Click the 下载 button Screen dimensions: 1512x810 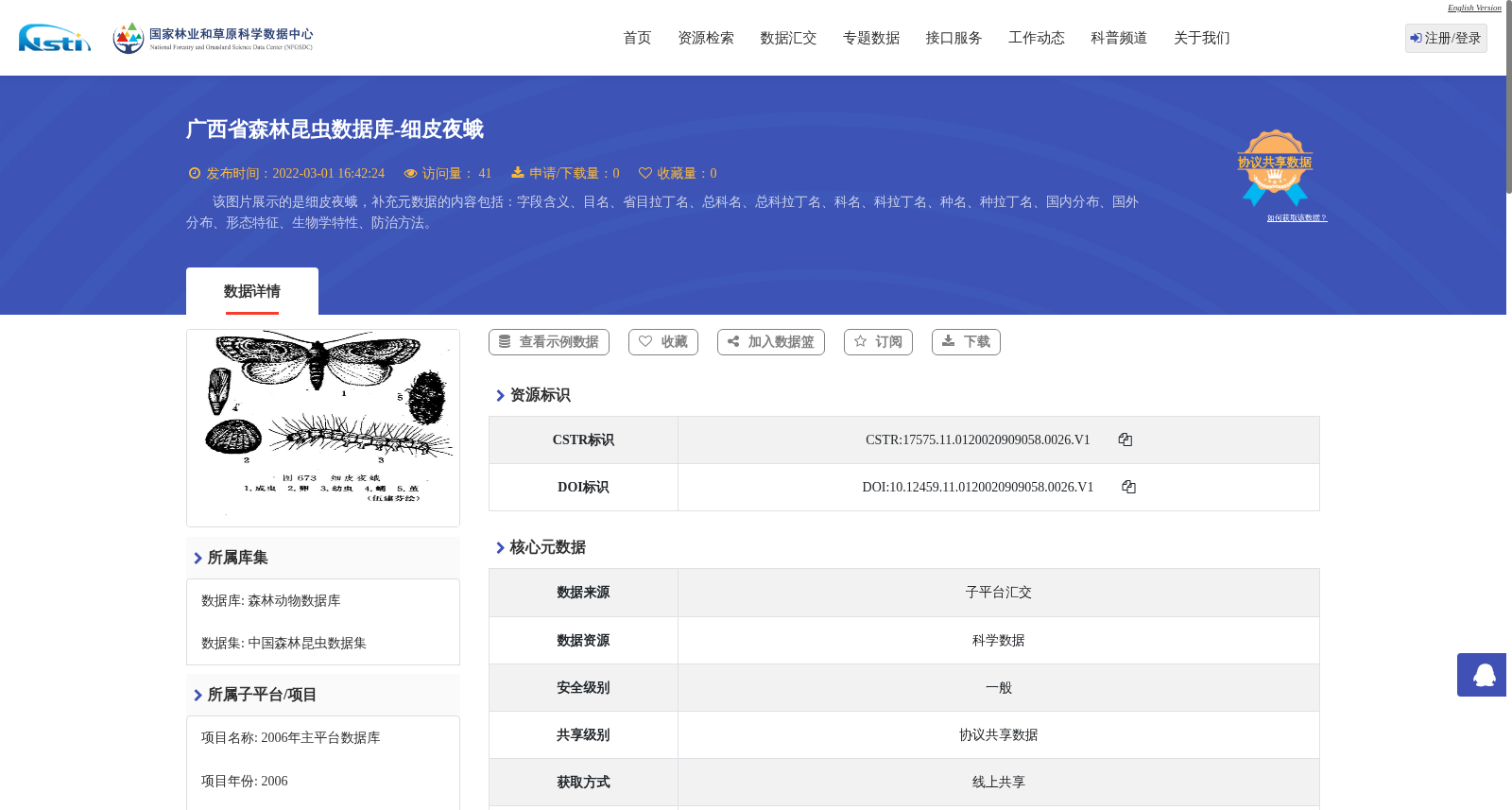pyautogui.click(x=966, y=342)
